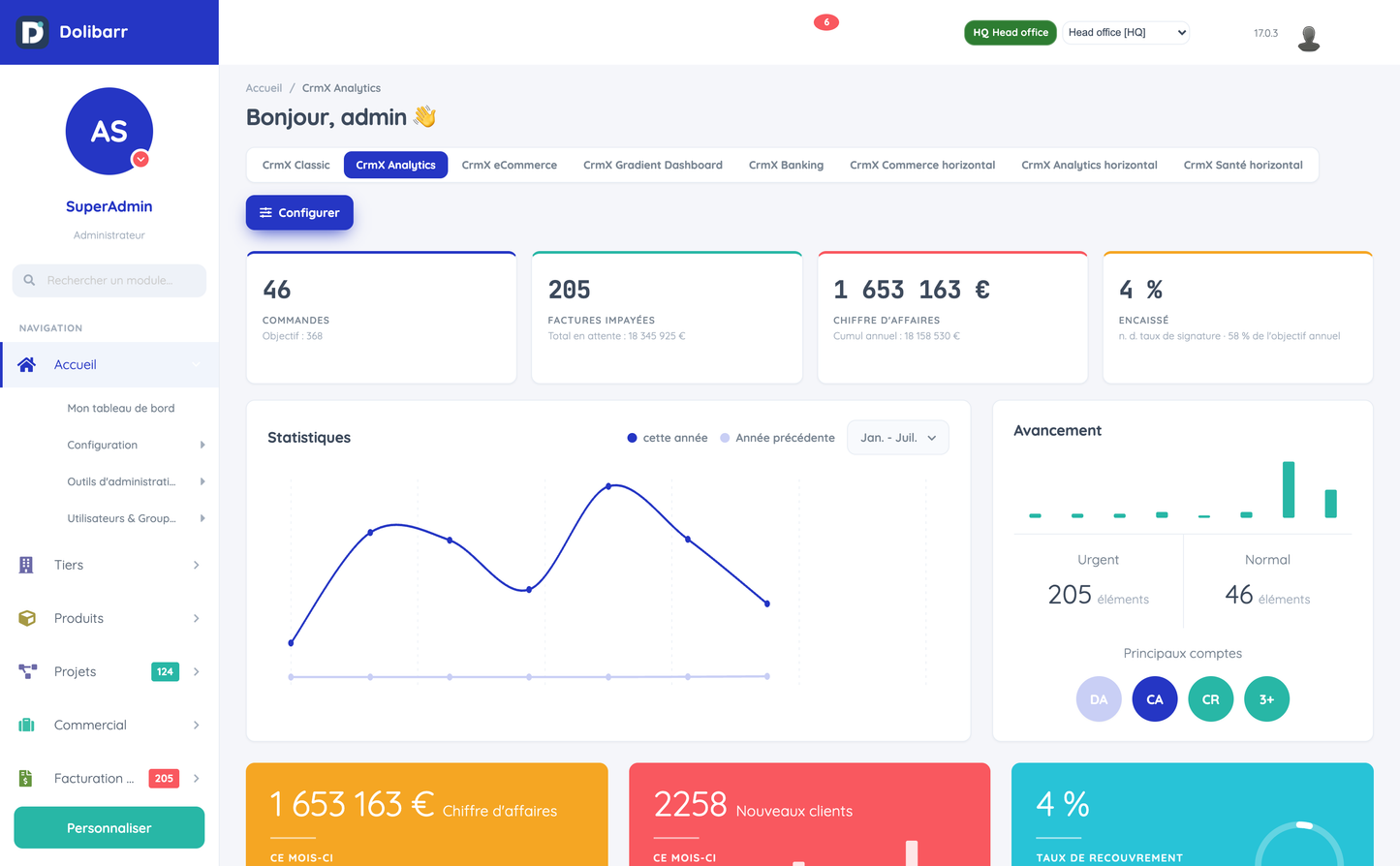
Task: Click the Configurer button
Action: (x=299, y=212)
